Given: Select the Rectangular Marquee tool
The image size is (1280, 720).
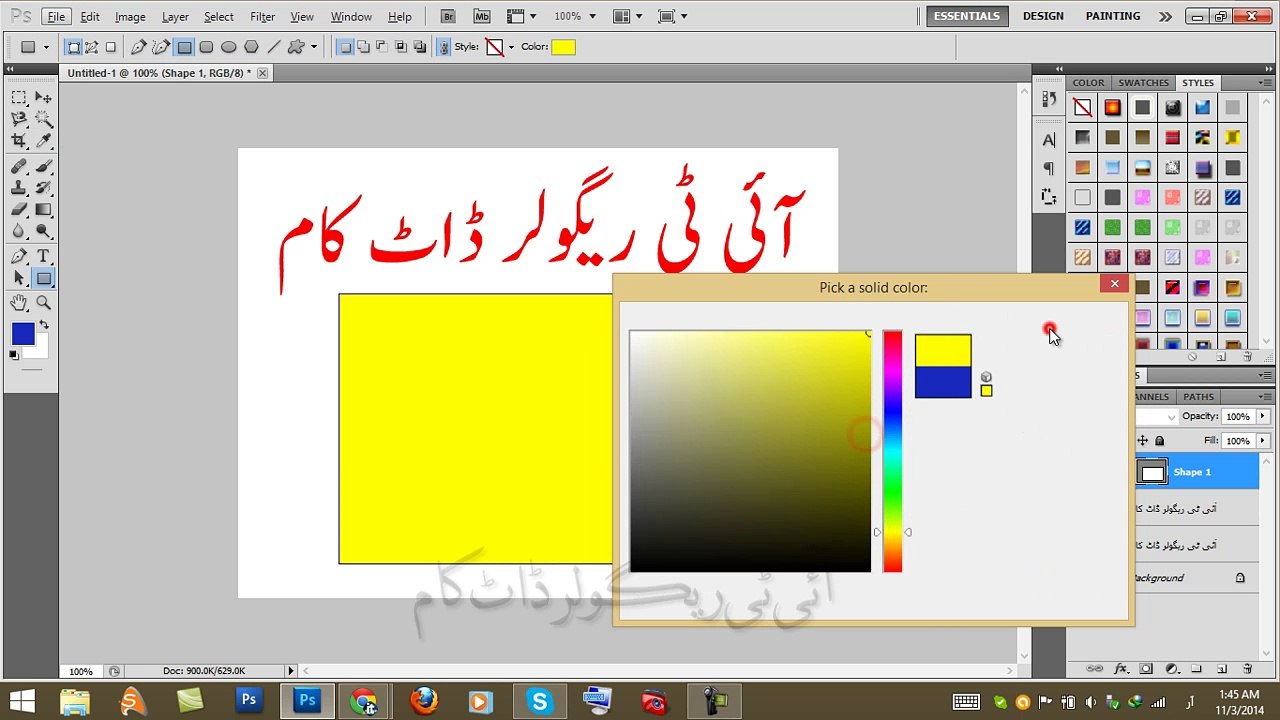Looking at the screenshot, I should click(x=19, y=97).
